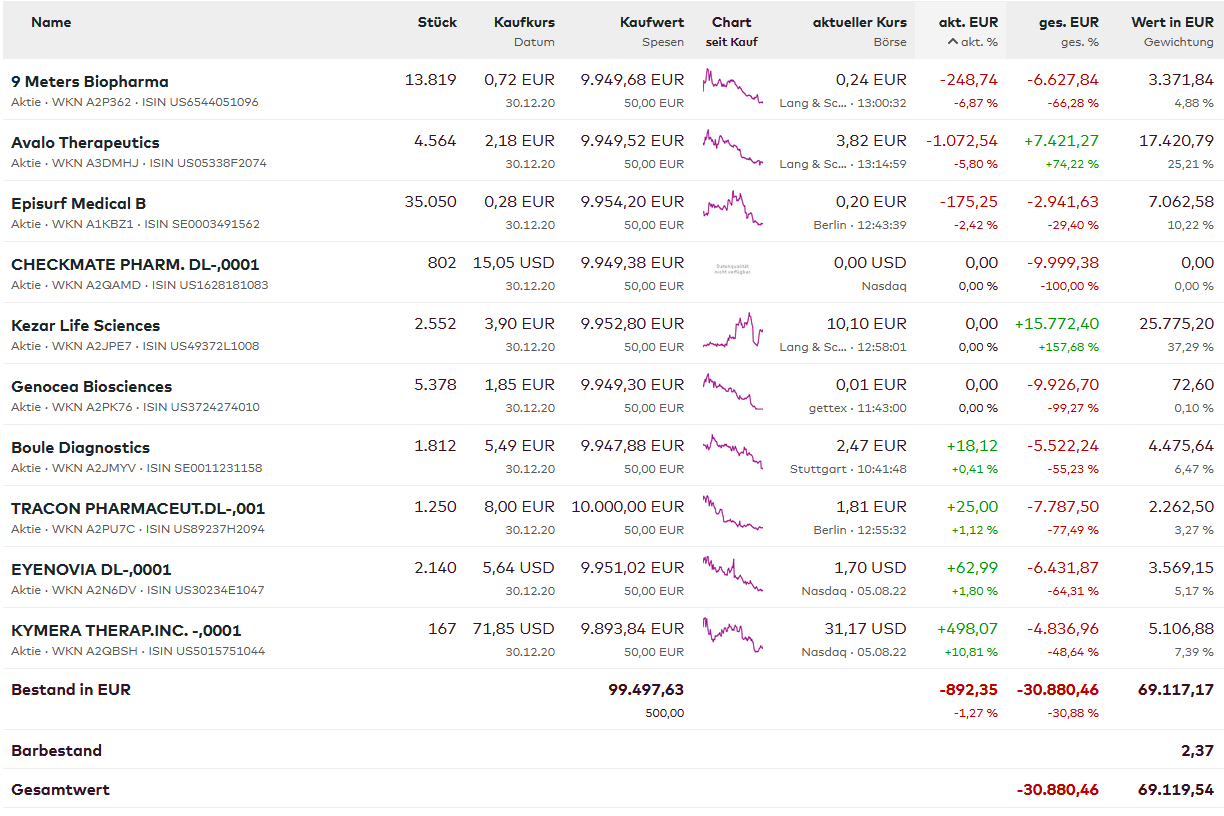Click the KYMERA THERAP. sparkline chart
Image resolution: width=1224 pixels, height=816 pixels.
coord(732,635)
